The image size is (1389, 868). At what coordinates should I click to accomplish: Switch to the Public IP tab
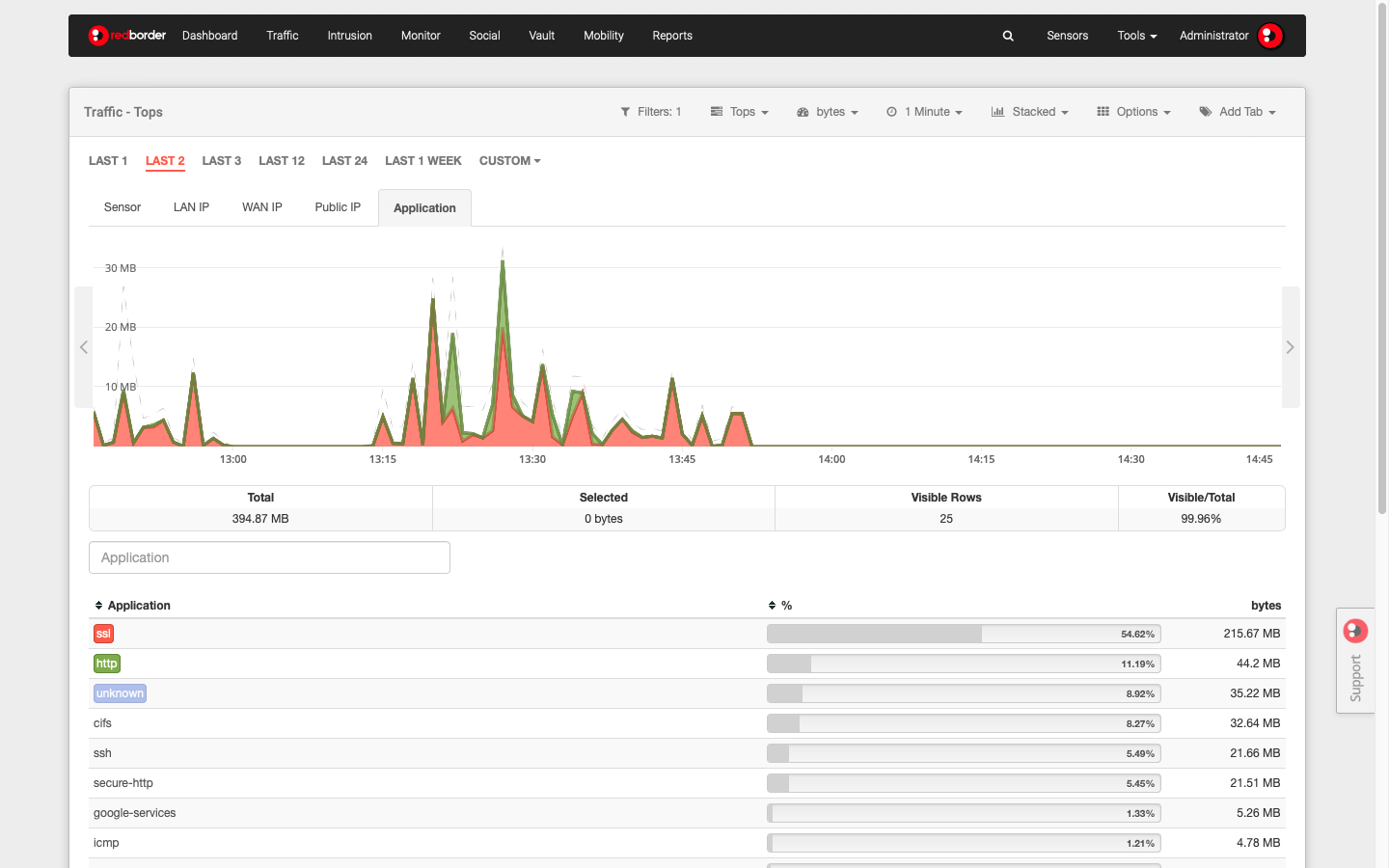point(338,207)
